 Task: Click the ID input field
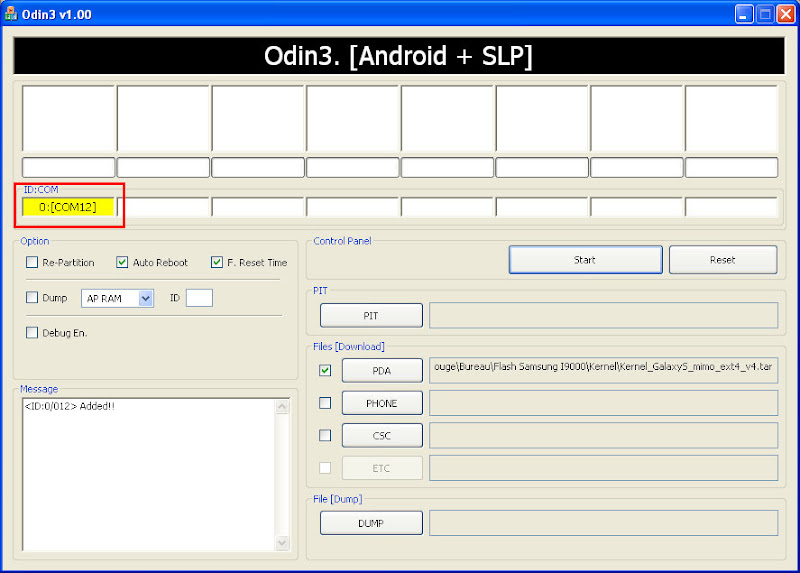(199, 298)
